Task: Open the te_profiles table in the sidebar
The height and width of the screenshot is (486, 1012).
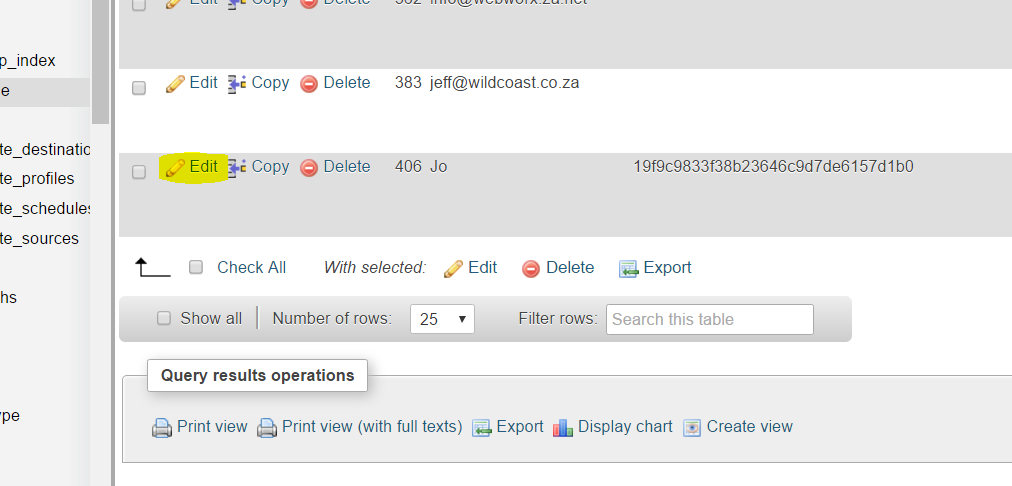Action: click(37, 179)
